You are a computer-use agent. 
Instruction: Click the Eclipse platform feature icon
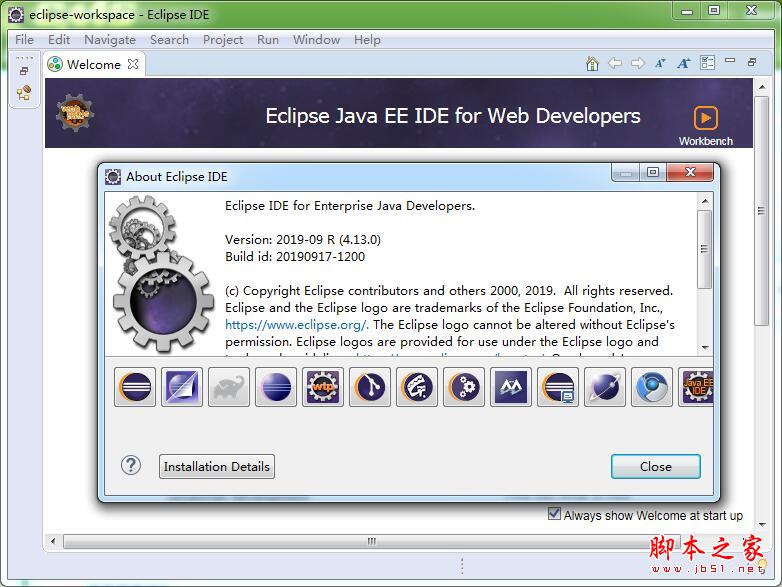pyautogui.click(x=135, y=387)
